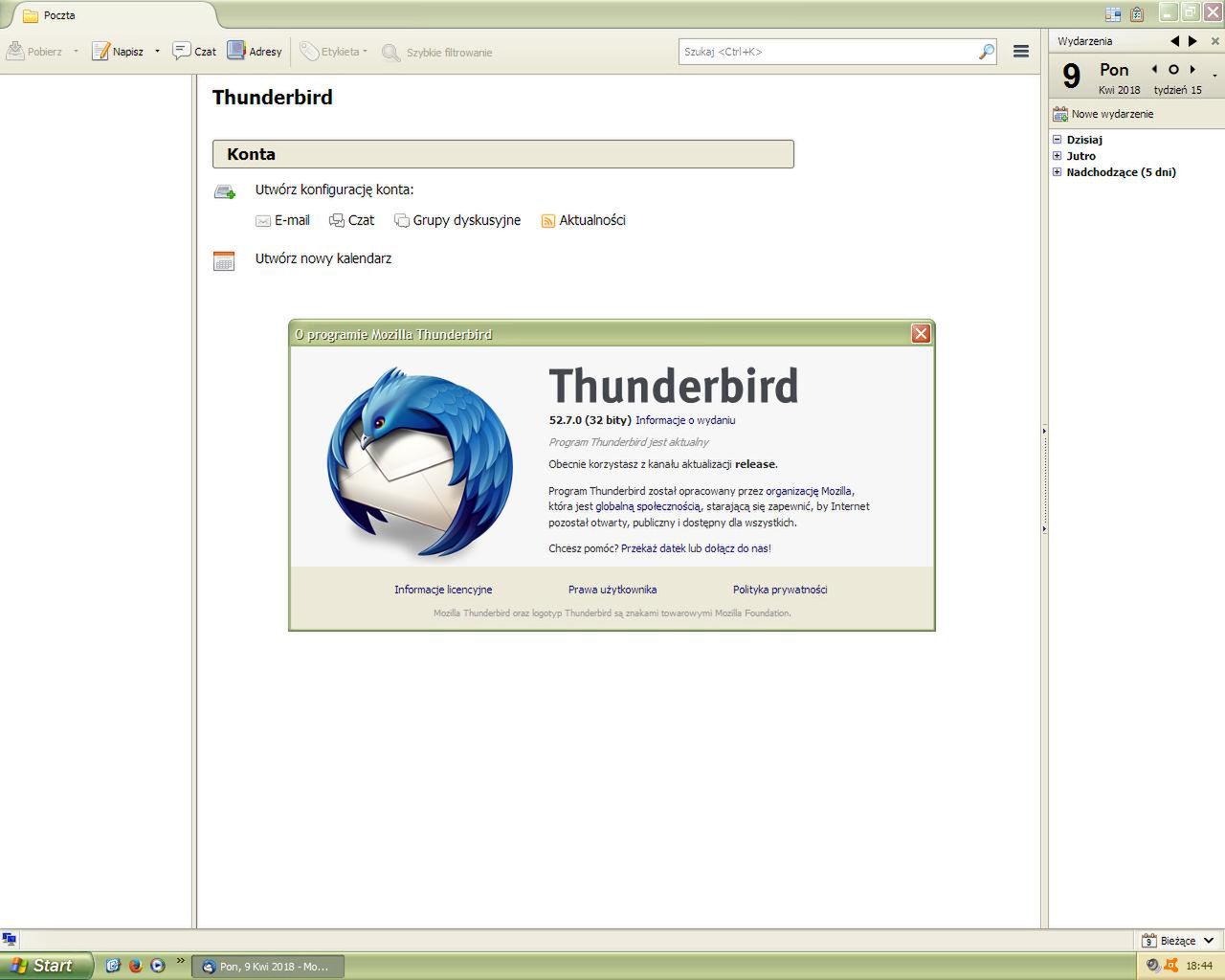The height and width of the screenshot is (980, 1225).
Task: Set up Grupy dyskusyjne account
Action: 457,220
